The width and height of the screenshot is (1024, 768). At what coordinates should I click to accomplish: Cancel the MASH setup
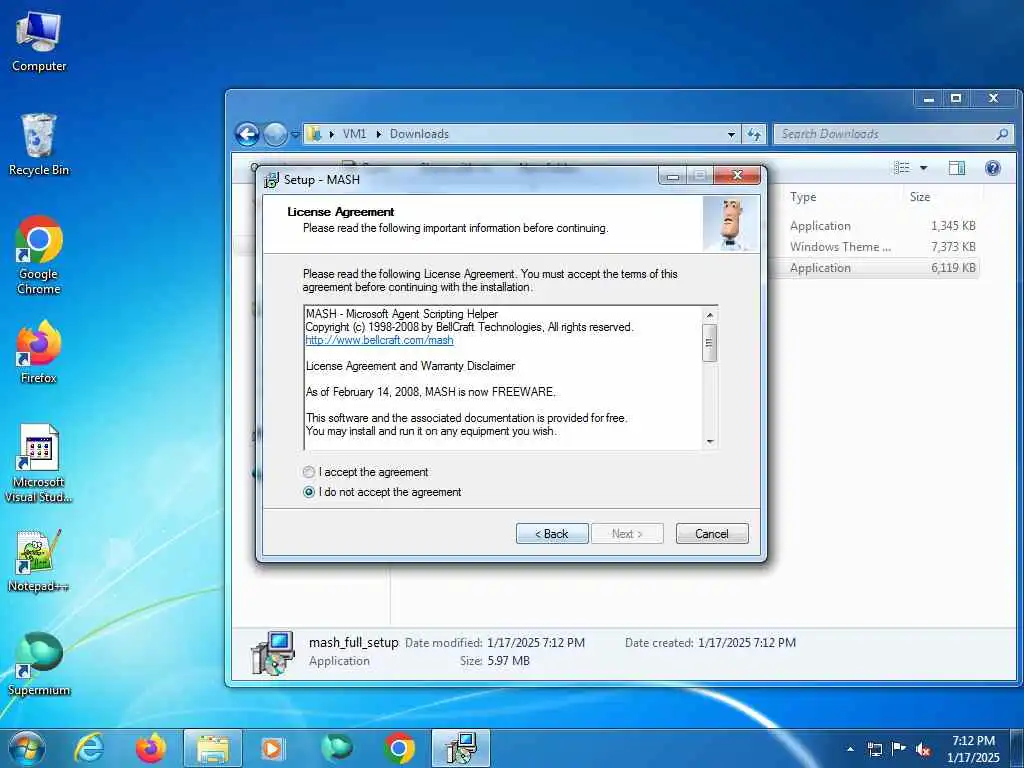click(x=712, y=534)
